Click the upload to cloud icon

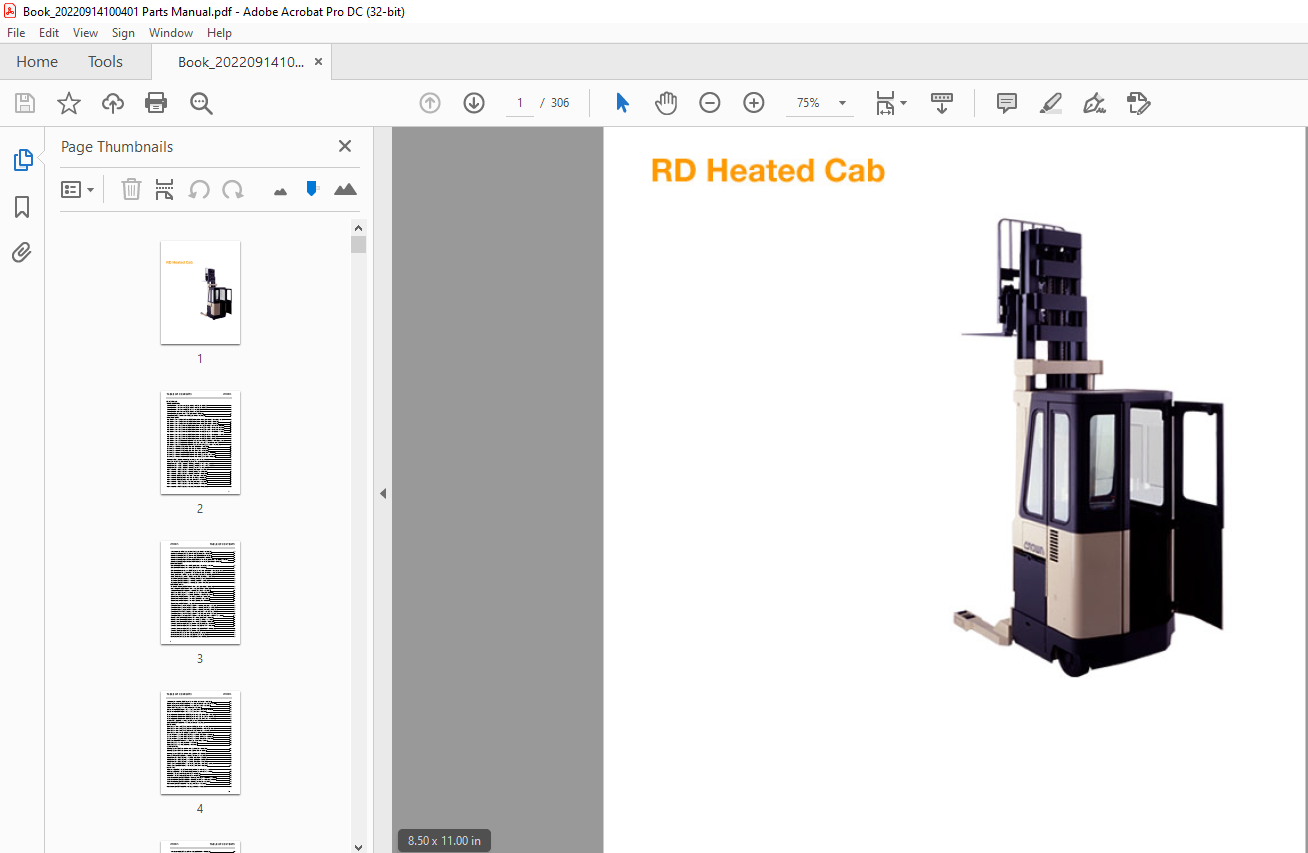(112, 103)
